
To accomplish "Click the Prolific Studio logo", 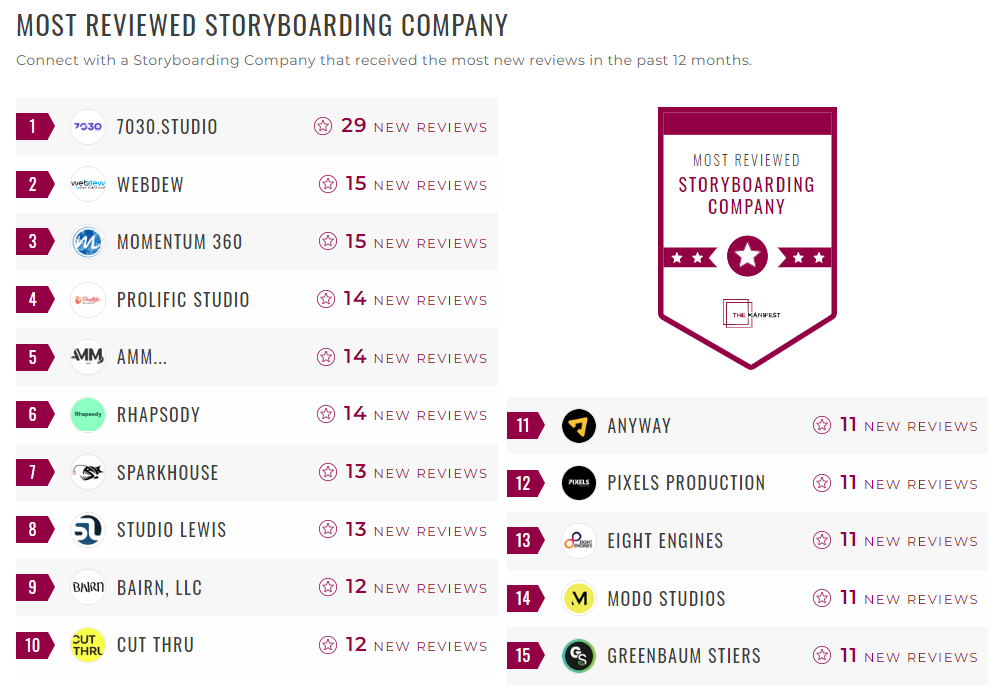I will (x=88, y=300).
